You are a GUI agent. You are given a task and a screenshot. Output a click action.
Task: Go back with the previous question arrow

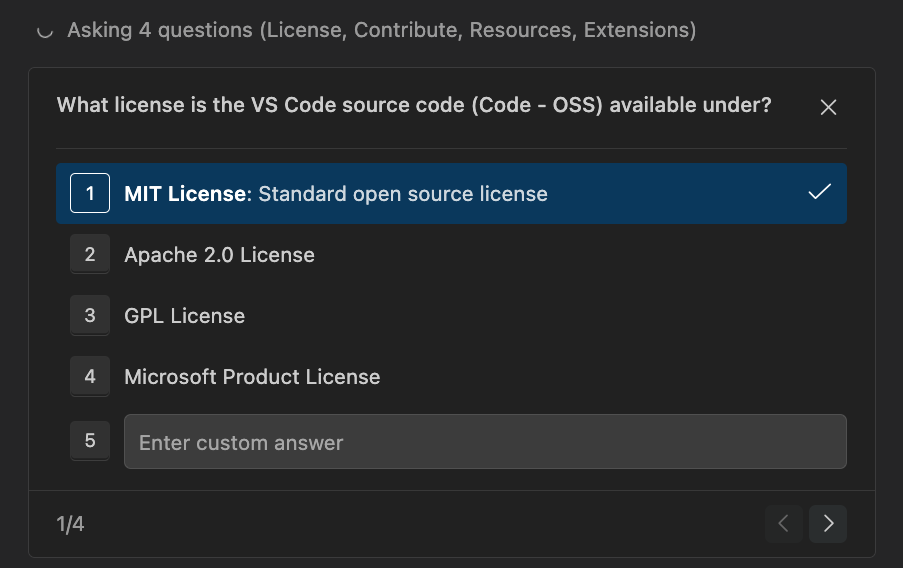[x=784, y=523]
